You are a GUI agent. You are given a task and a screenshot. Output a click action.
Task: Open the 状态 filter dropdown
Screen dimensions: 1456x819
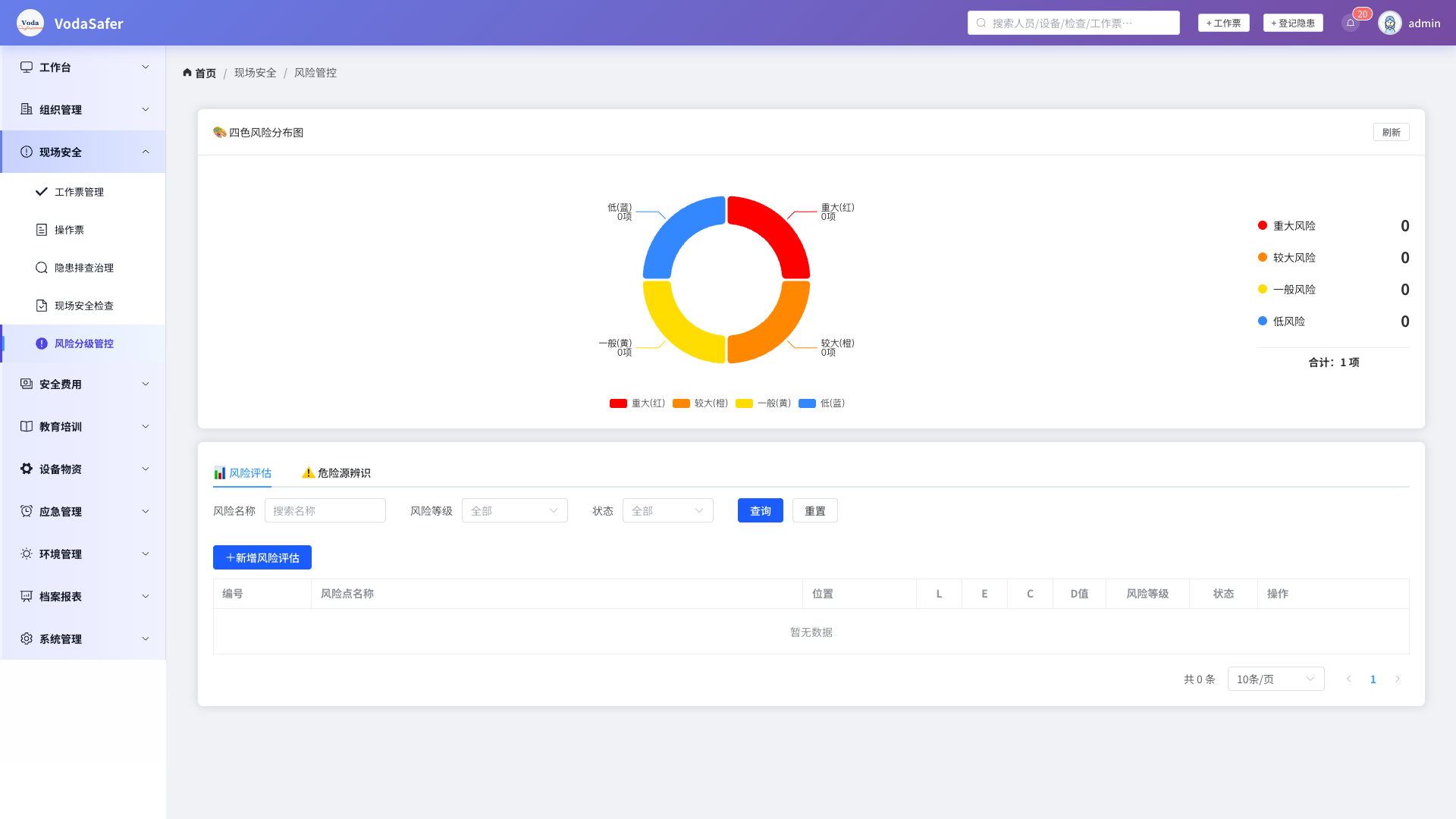point(668,510)
